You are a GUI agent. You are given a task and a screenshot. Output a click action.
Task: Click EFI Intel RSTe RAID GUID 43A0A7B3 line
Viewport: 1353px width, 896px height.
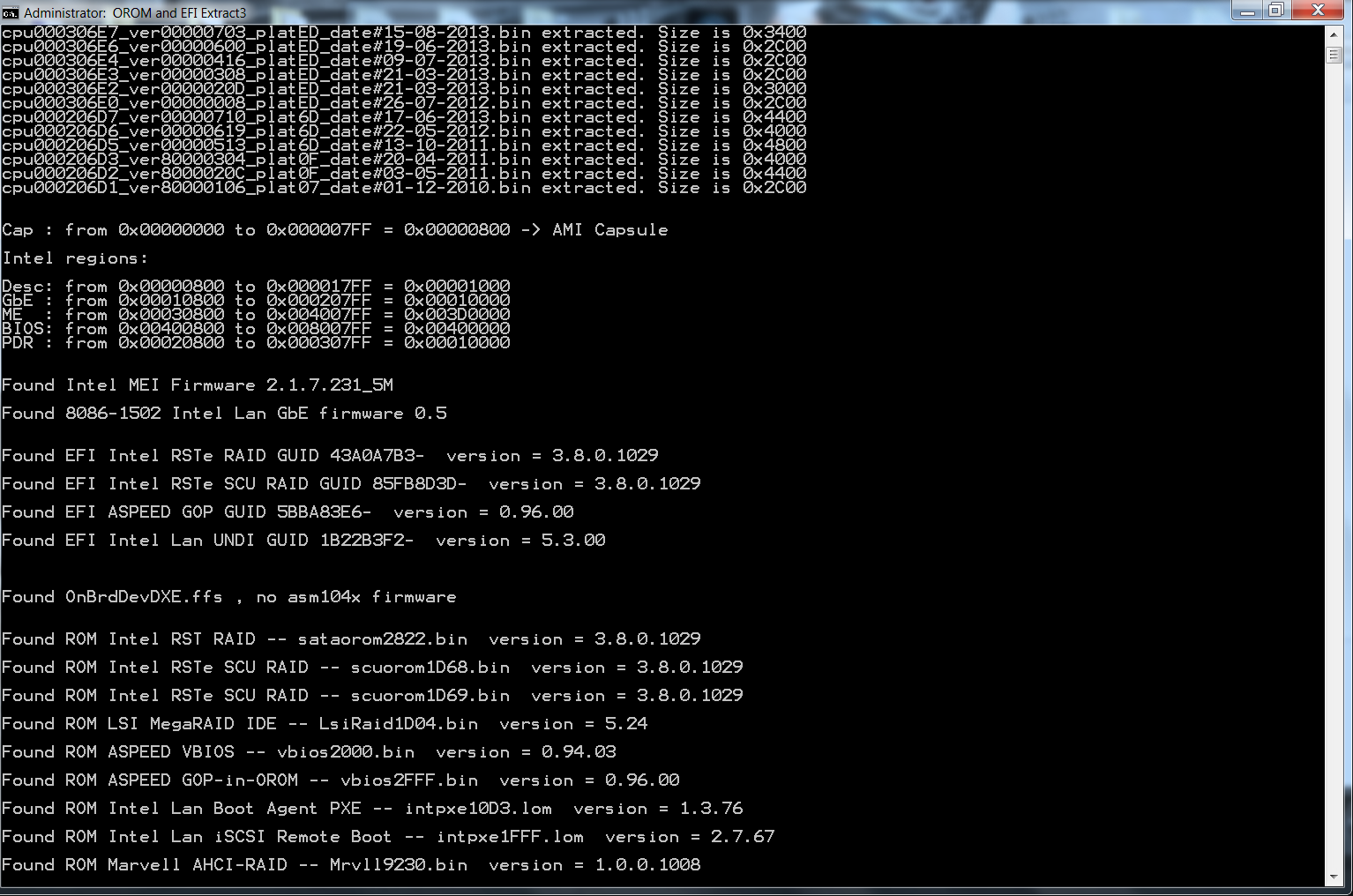(x=330, y=456)
